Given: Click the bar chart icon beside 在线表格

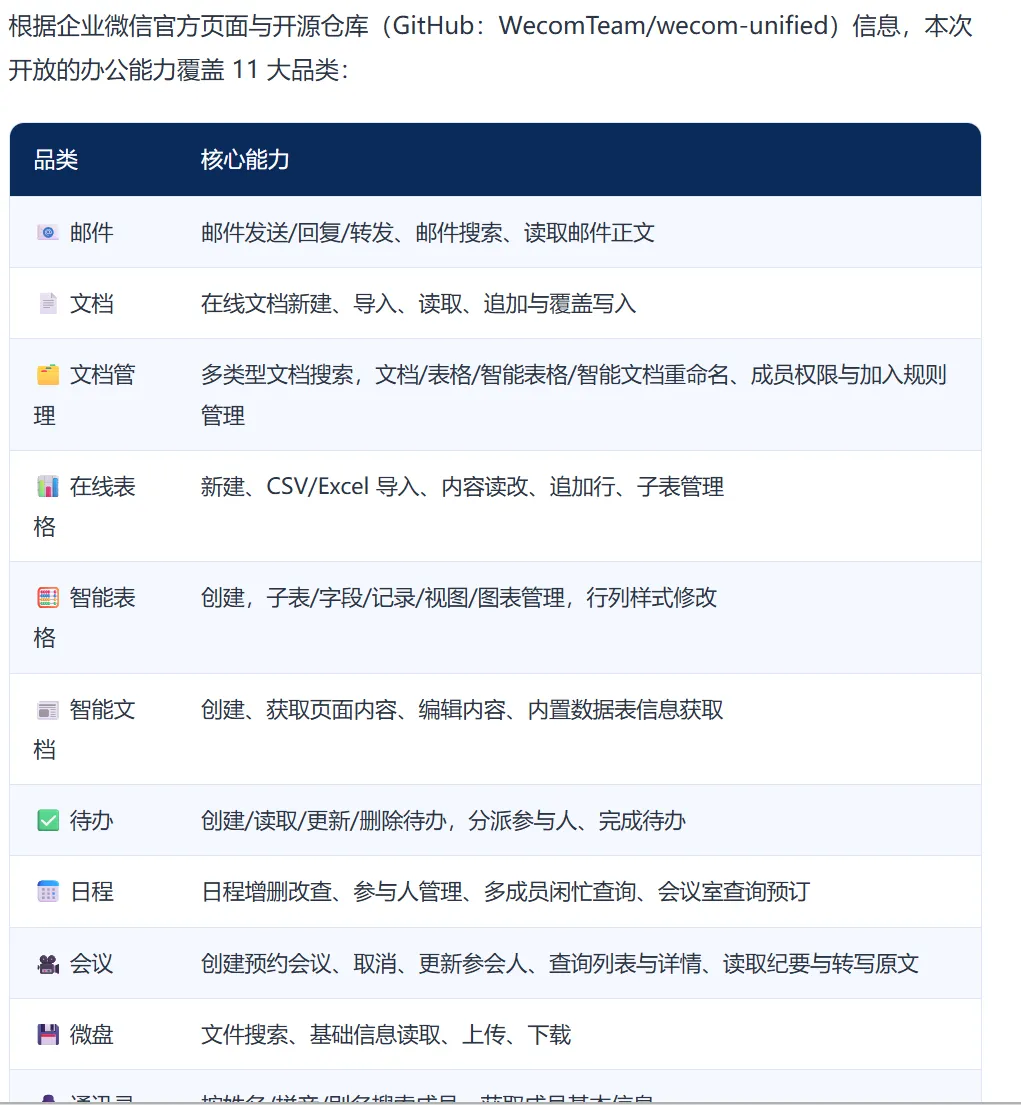Looking at the screenshot, I should [x=48, y=486].
